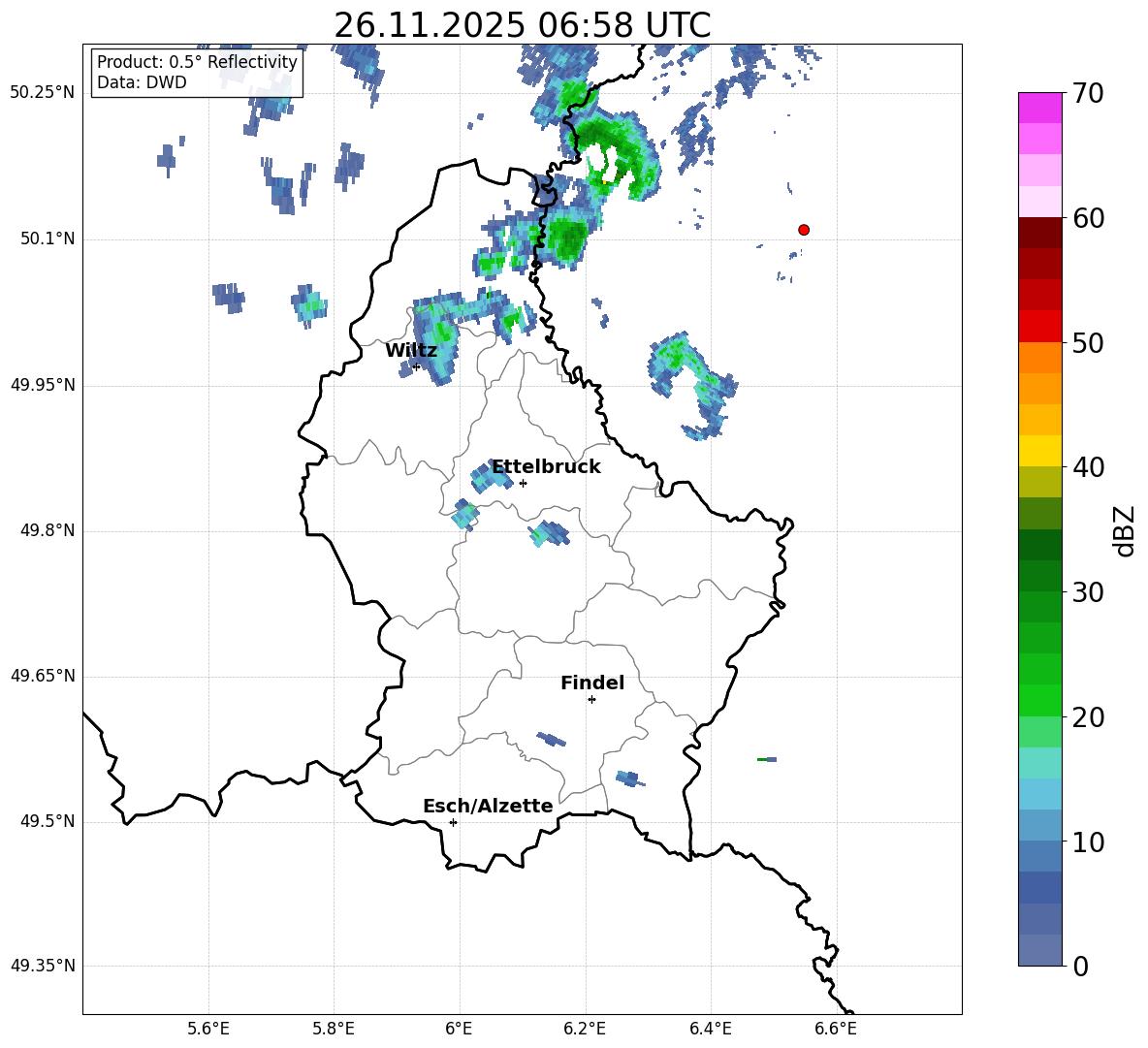Click the small echo beside the Ettelbruck label
The width and height of the screenshot is (1148, 1048).
(x=490, y=477)
